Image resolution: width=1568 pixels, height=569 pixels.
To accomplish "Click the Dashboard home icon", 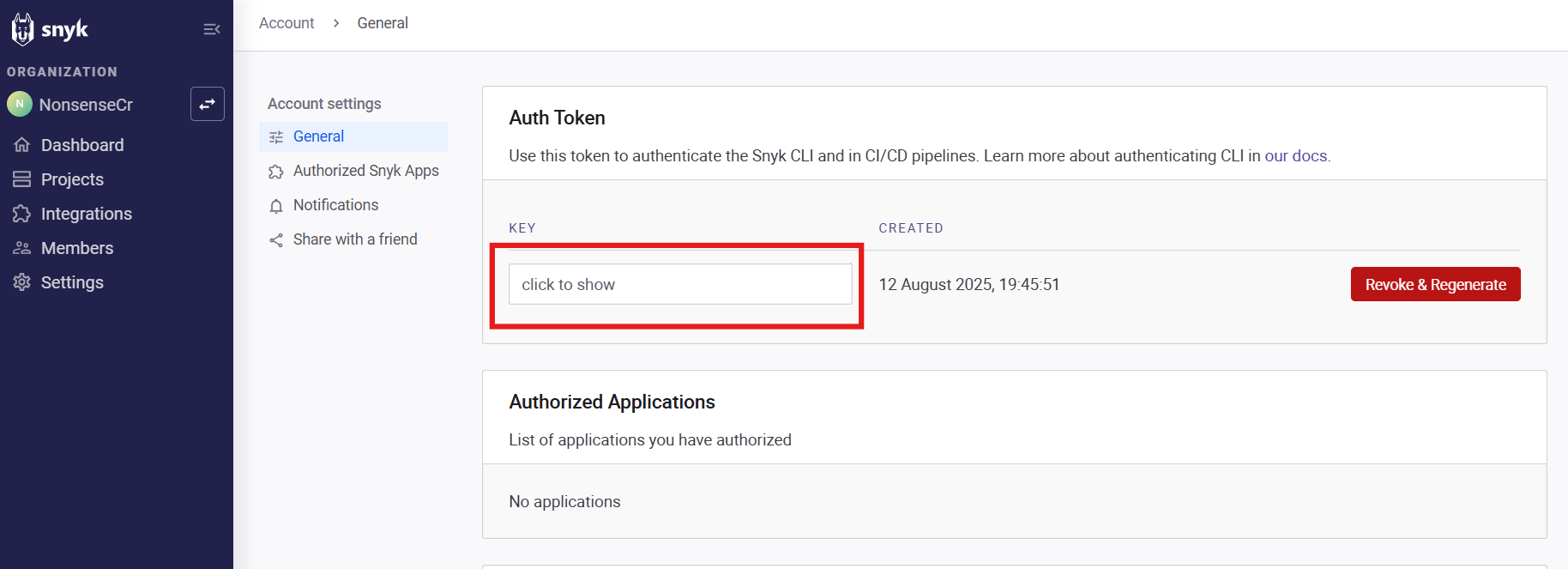I will click(x=22, y=145).
